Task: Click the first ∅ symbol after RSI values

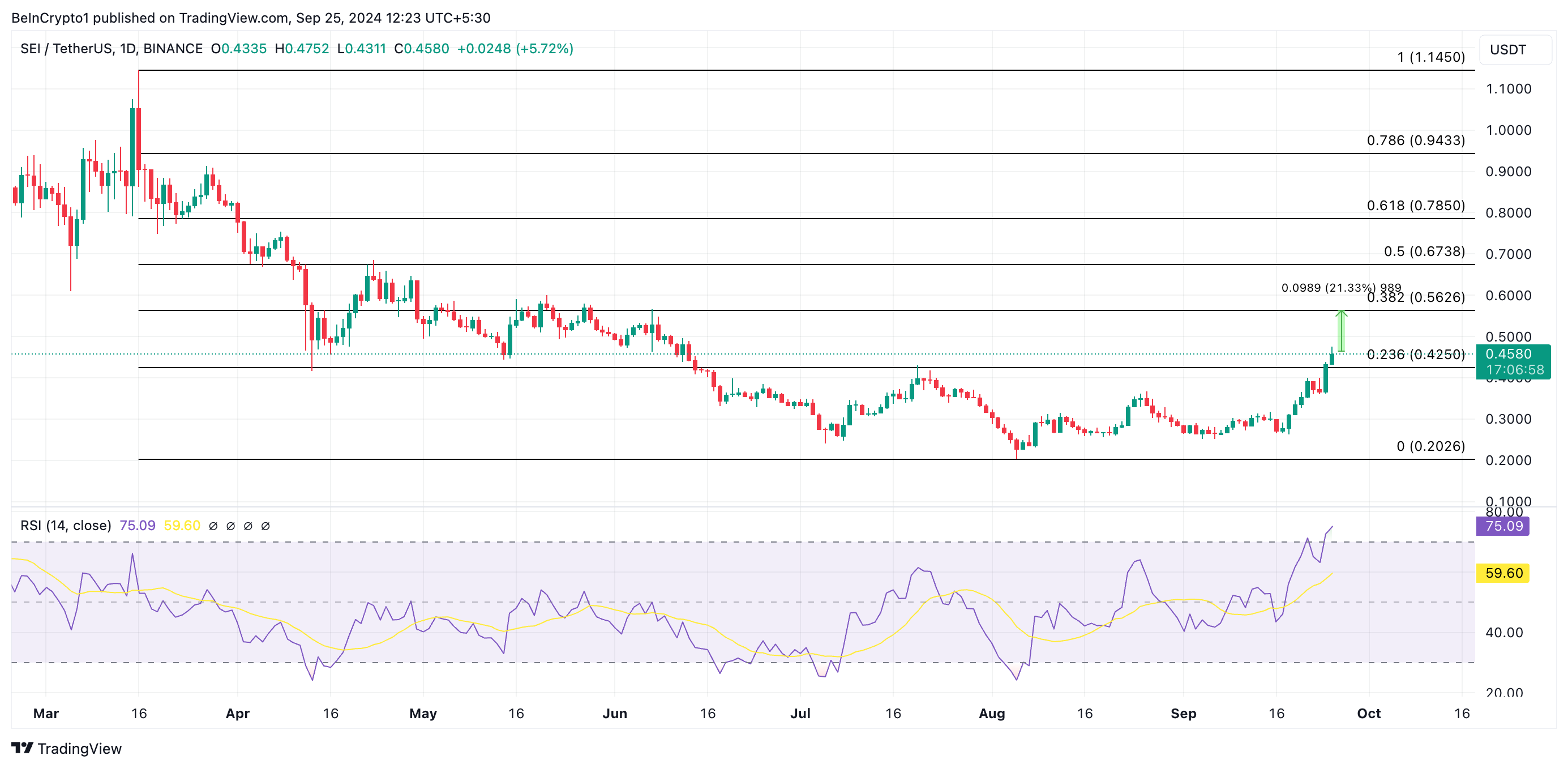Action: (x=213, y=526)
